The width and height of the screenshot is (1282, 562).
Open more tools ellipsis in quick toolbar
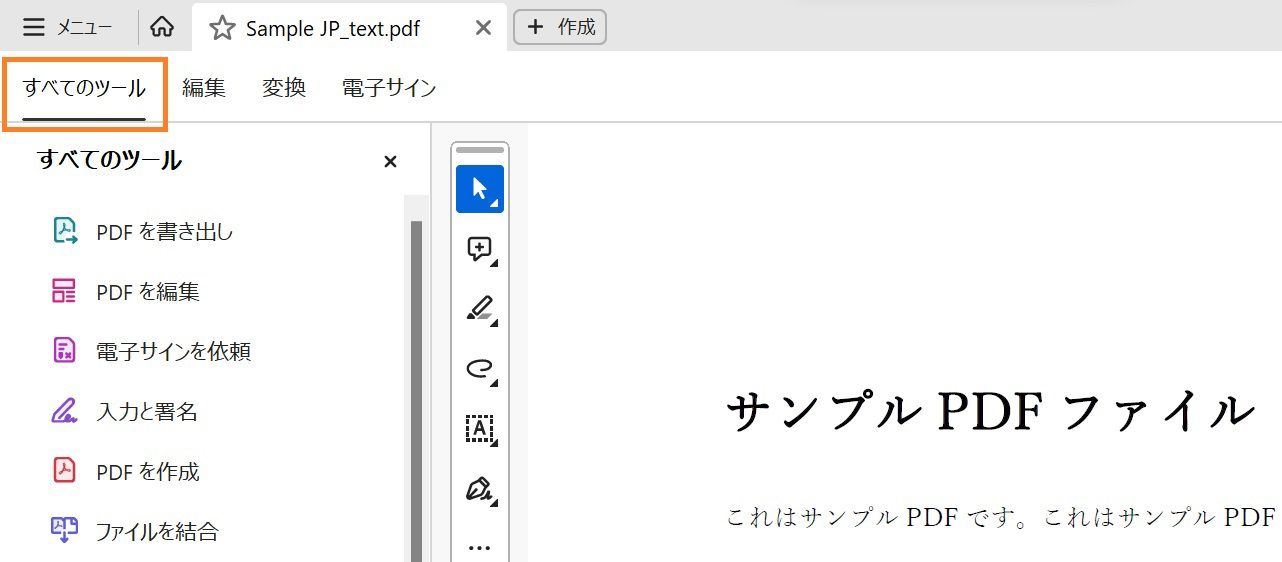pyautogui.click(x=480, y=547)
